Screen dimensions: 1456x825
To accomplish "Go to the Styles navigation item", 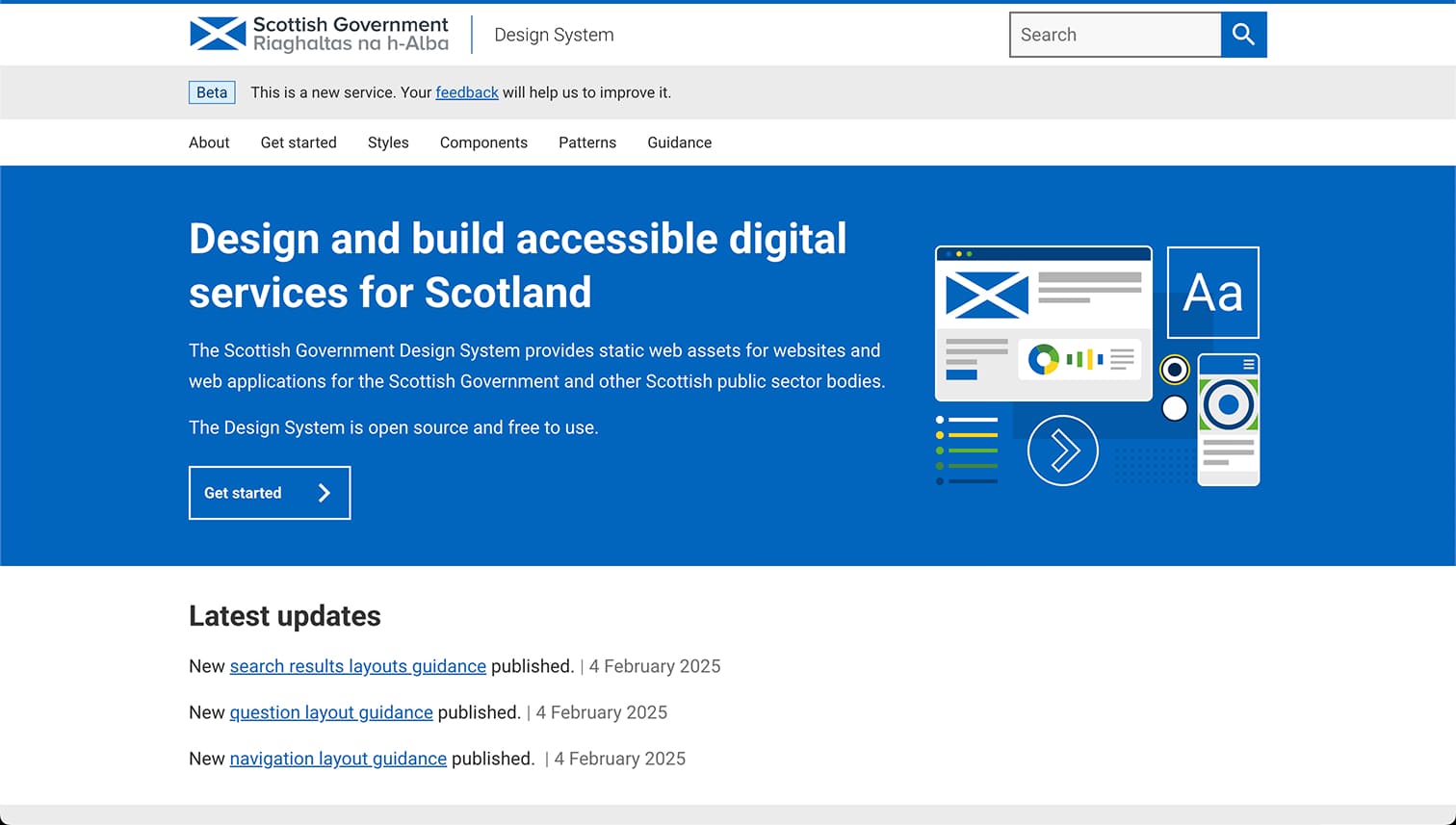I will (x=388, y=142).
